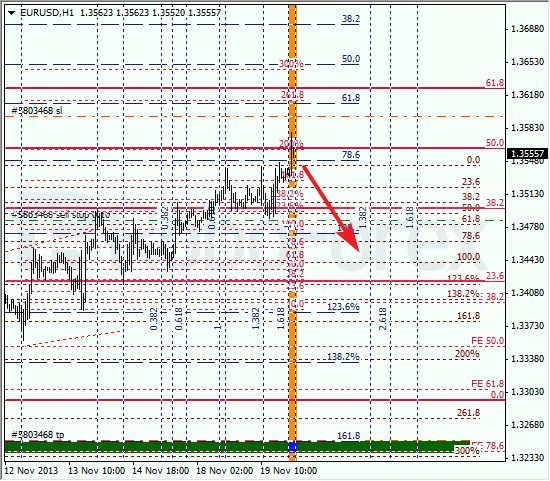Select the blue 78.6 retracement label
This screenshot has height=481, width=550.
(351, 155)
